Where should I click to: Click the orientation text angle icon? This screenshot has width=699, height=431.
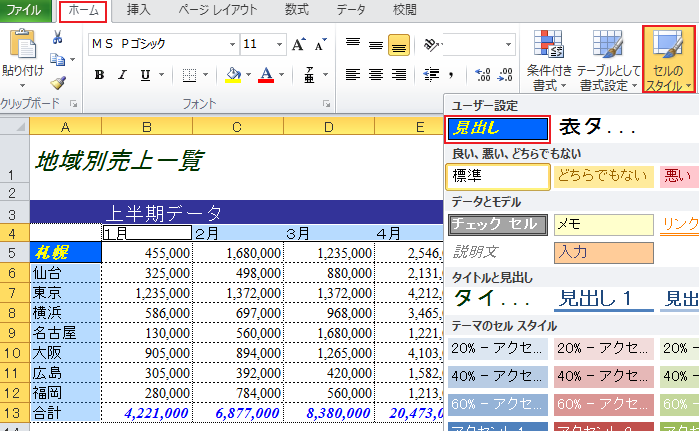pos(434,44)
